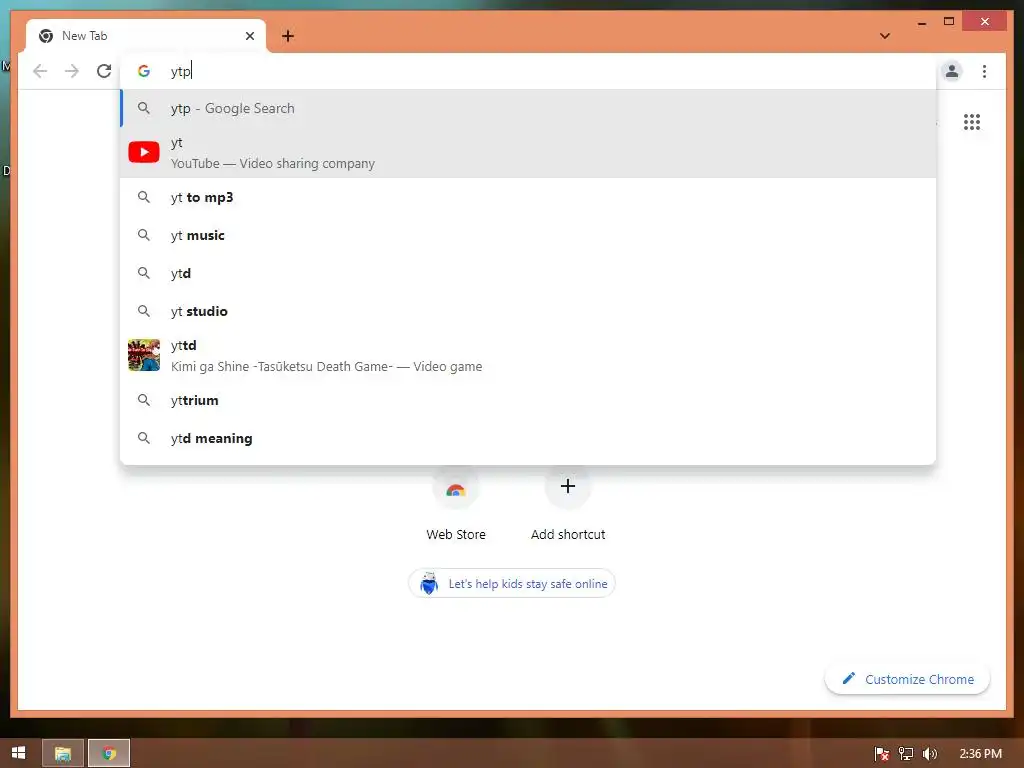
Task: Click the network tray icon
Action: 906,754
